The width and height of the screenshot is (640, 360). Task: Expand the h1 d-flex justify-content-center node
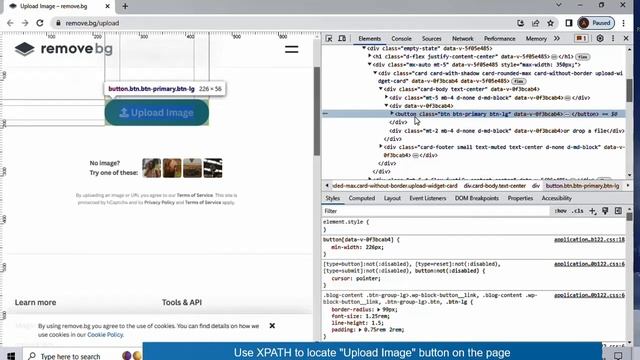[370, 56]
